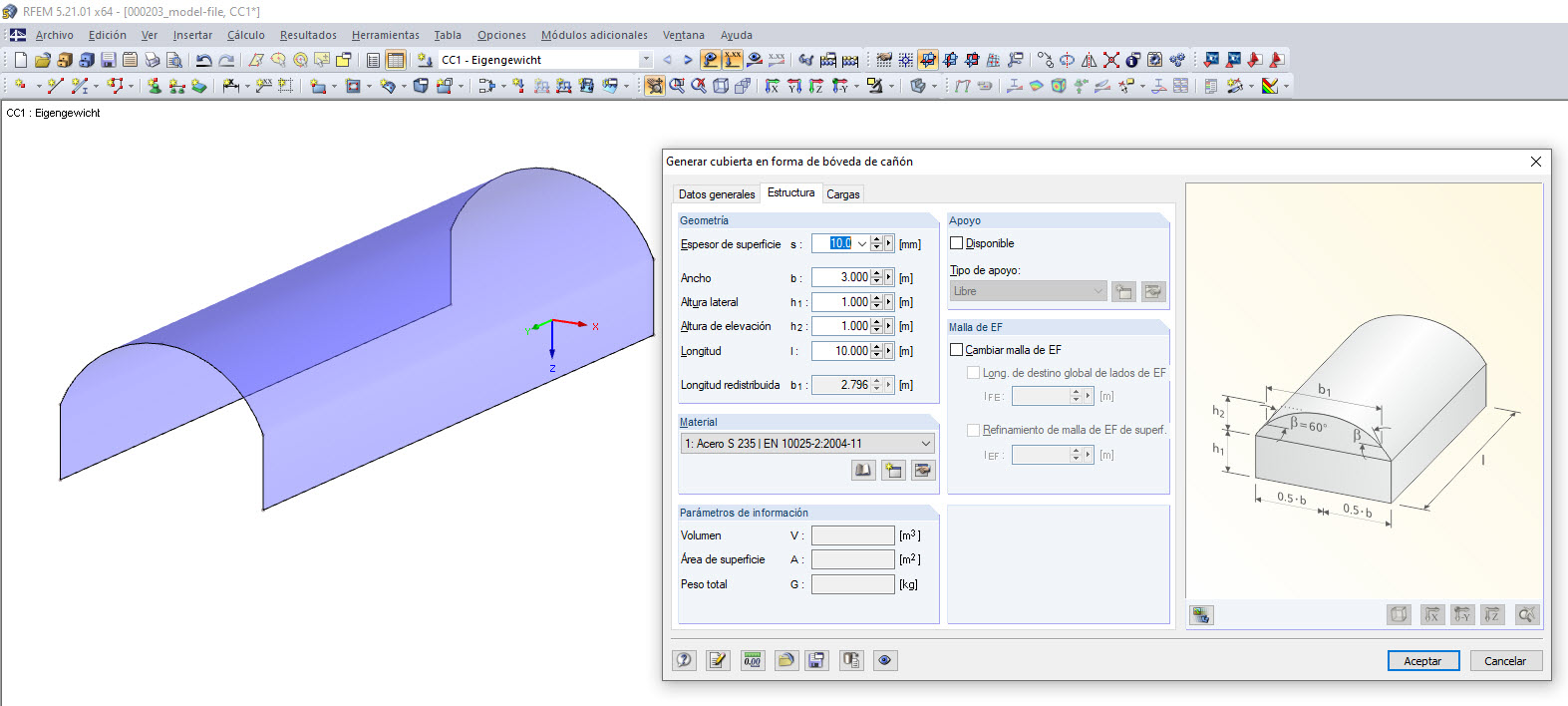Click the new line tool icon

55,86
